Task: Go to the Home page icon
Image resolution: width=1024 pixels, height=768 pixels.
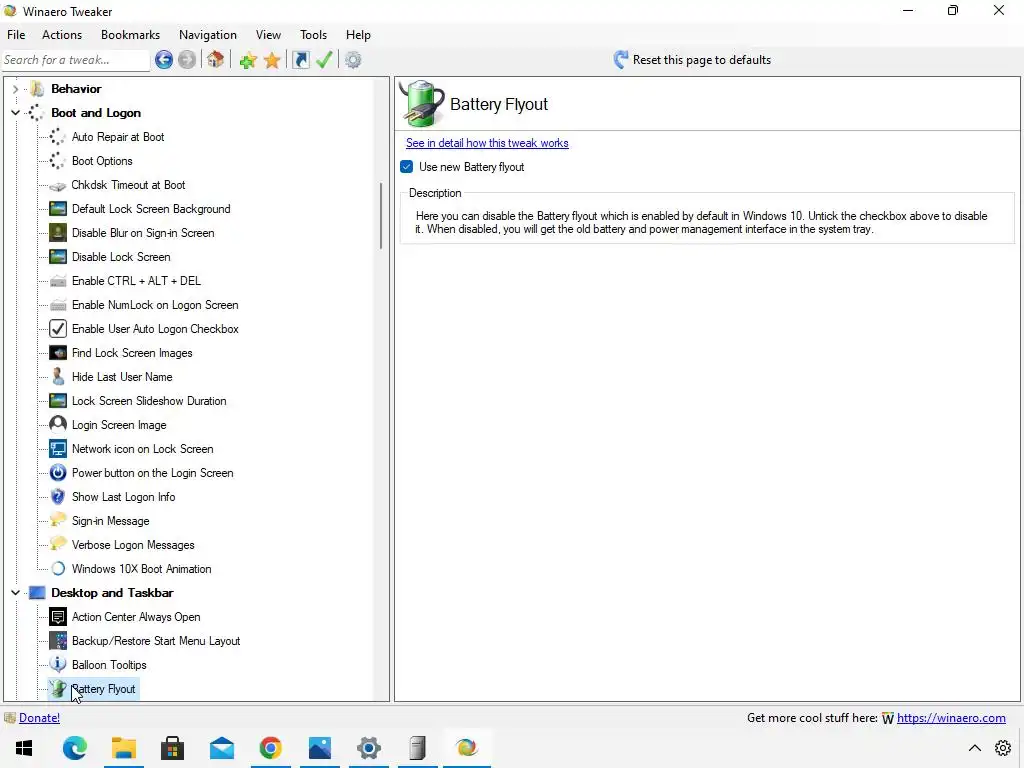Action: pyautogui.click(x=216, y=60)
